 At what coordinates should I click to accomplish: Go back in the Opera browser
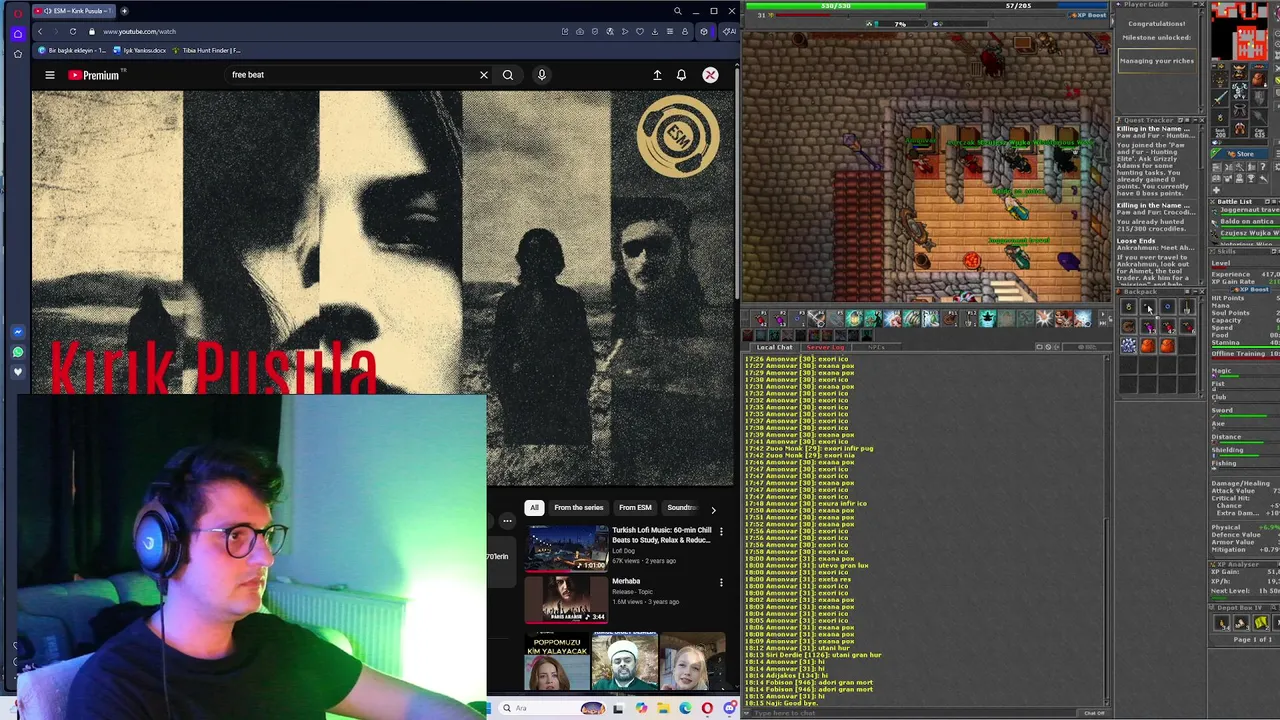click(40, 31)
